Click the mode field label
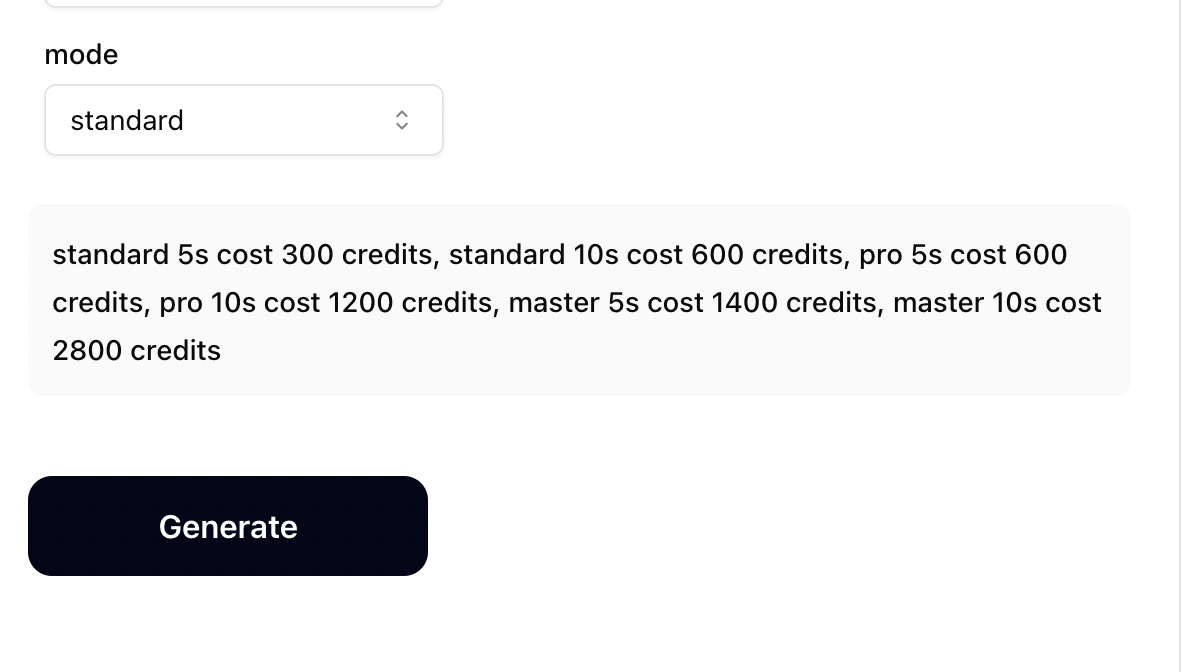The image size is (1182, 672). pos(81,55)
